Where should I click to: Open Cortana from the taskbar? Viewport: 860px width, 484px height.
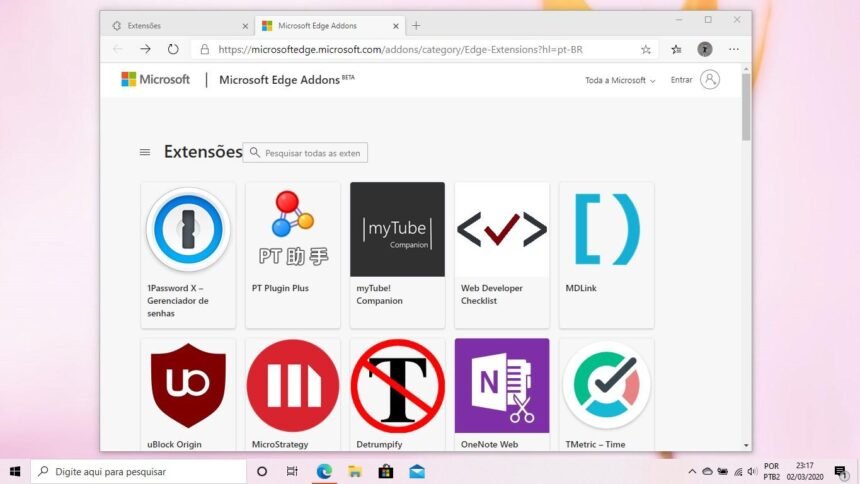tap(262, 471)
